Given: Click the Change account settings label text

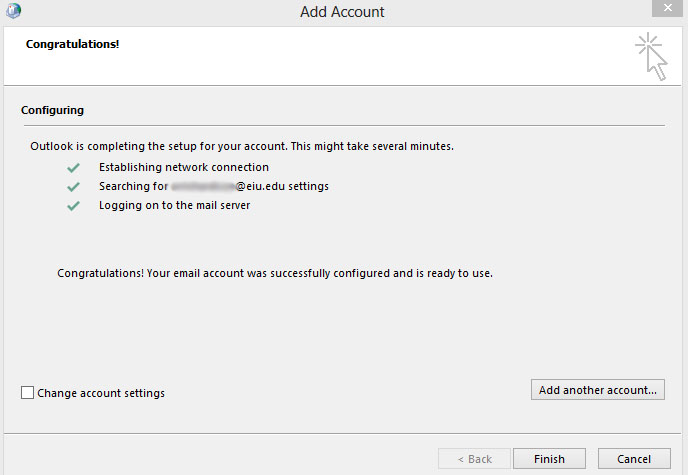Looking at the screenshot, I should [x=101, y=393].
